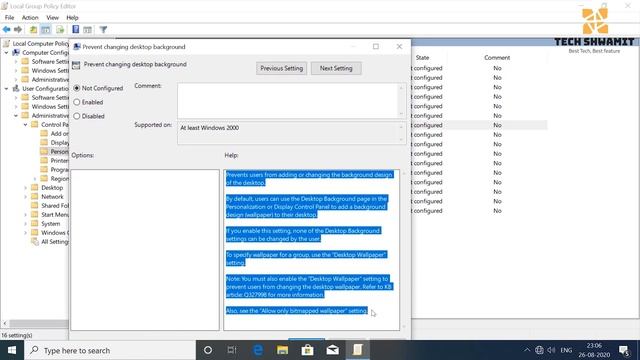Image resolution: width=640 pixels, height=360 pixels.
Task: Expand the Network folder node
Action: coord(25,197)
